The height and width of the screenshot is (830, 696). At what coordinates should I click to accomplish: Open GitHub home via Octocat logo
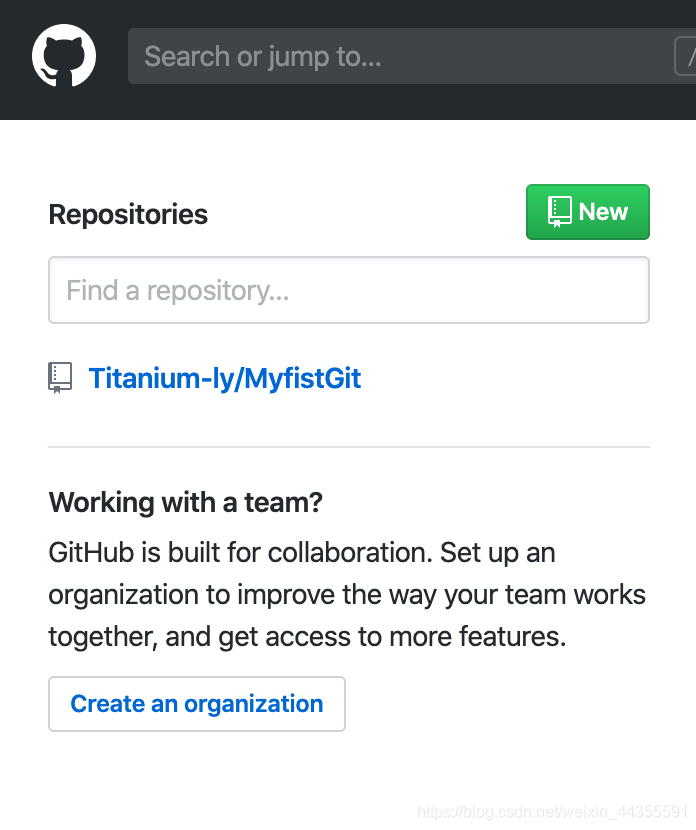64,56
